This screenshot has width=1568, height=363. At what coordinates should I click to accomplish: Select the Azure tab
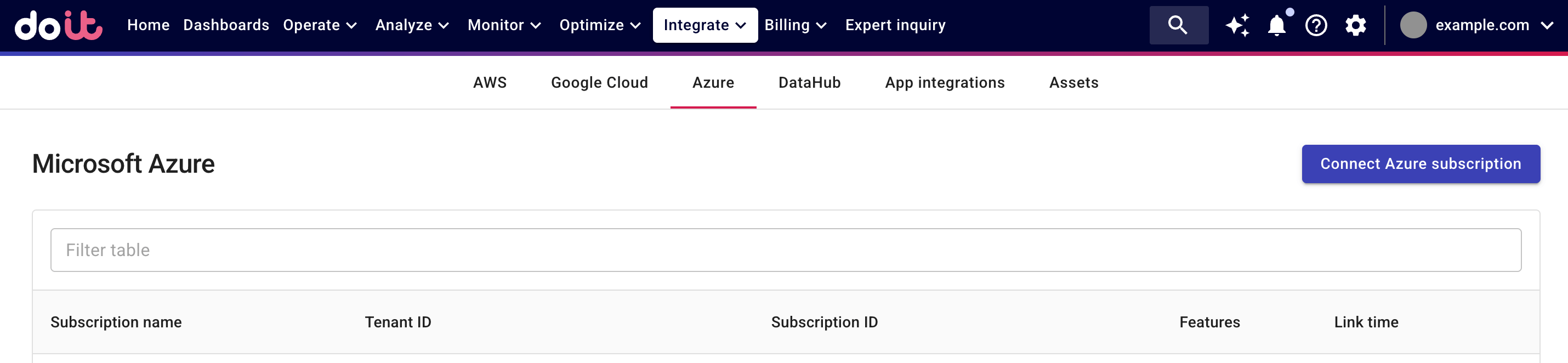[x=713, y=82]
